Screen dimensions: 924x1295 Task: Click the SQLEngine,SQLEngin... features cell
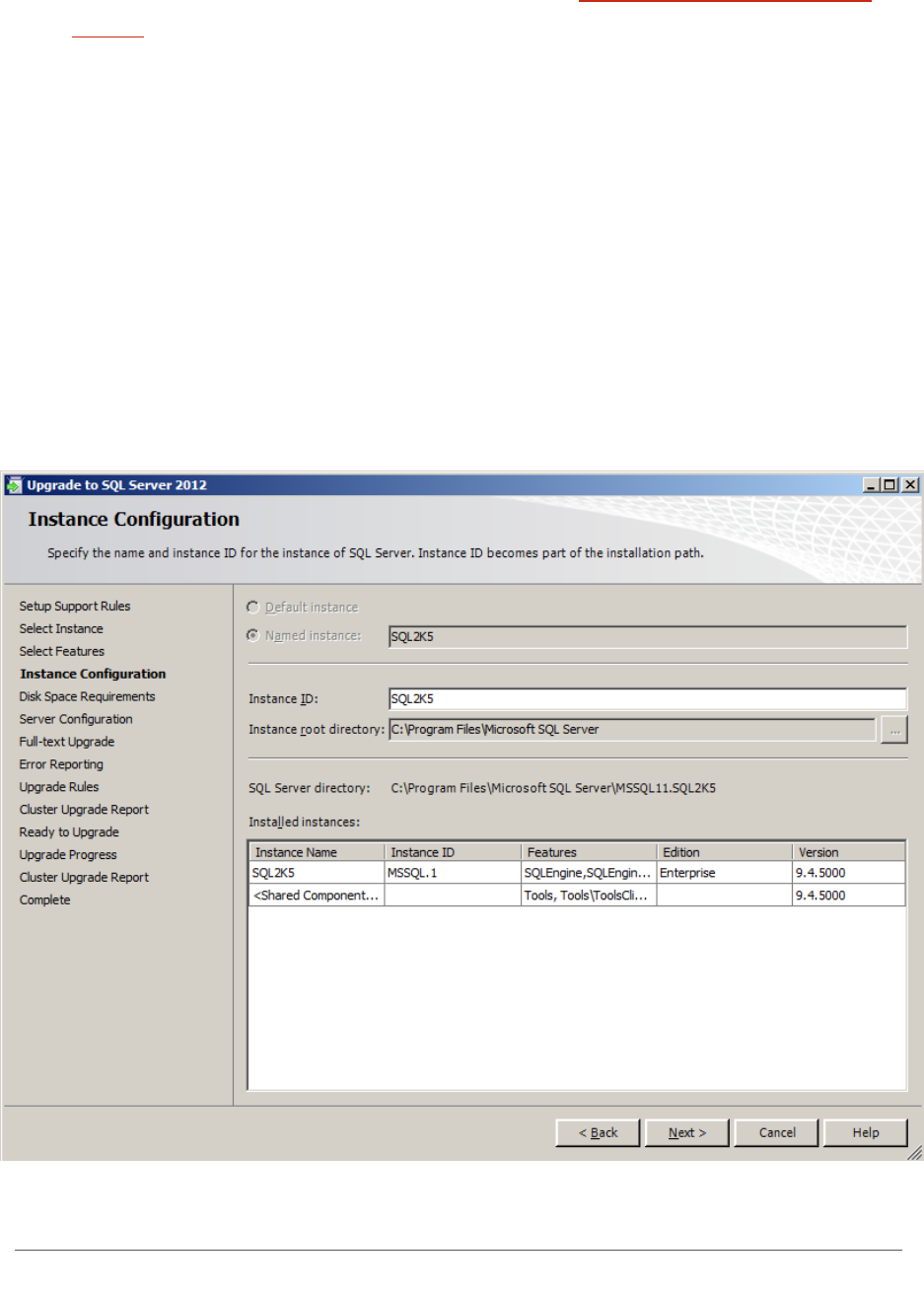589,873
